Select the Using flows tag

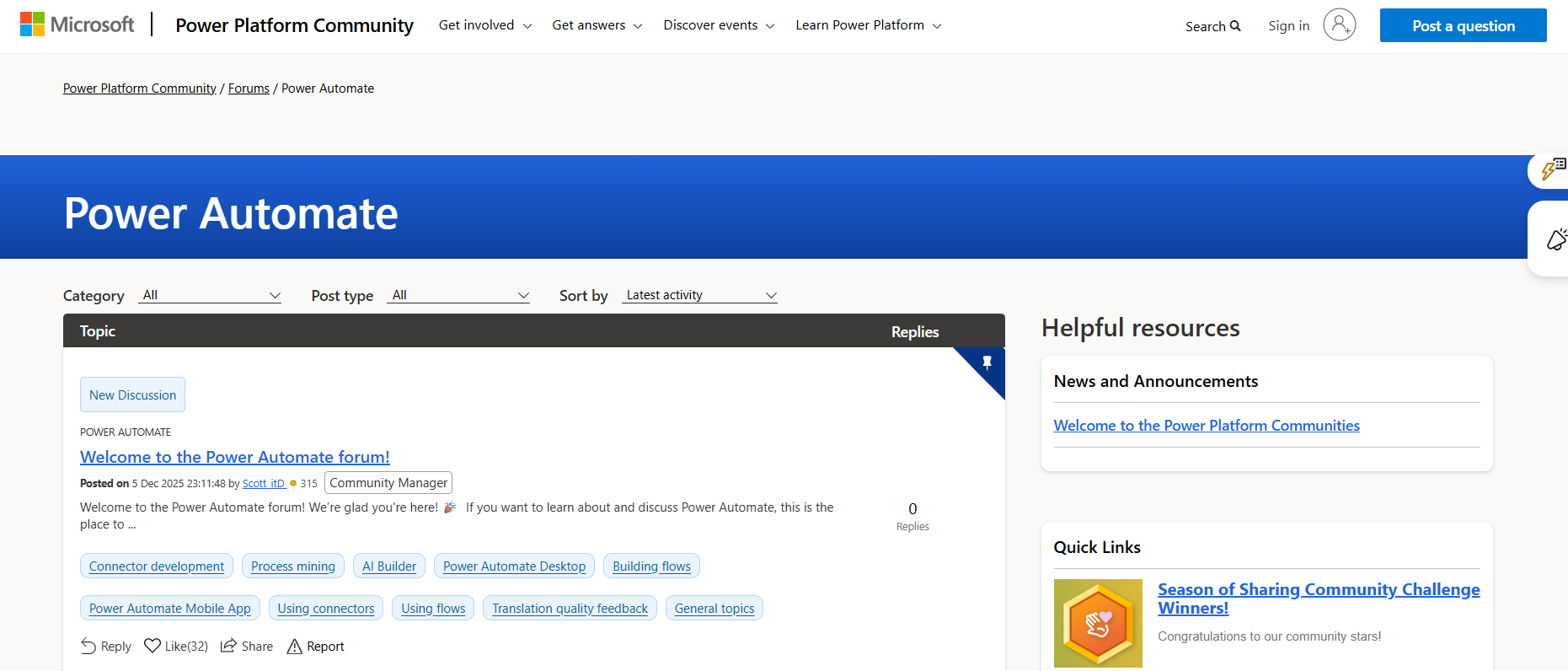pyautogui.click(x=433, y=608)
